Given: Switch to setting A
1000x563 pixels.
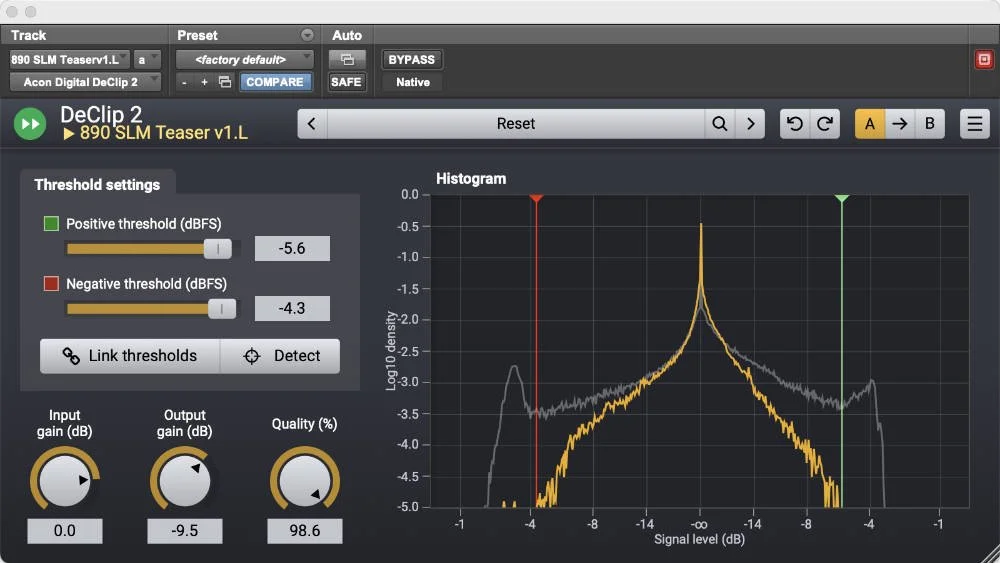Looking at the screenshot, I should tap(869, 124).
